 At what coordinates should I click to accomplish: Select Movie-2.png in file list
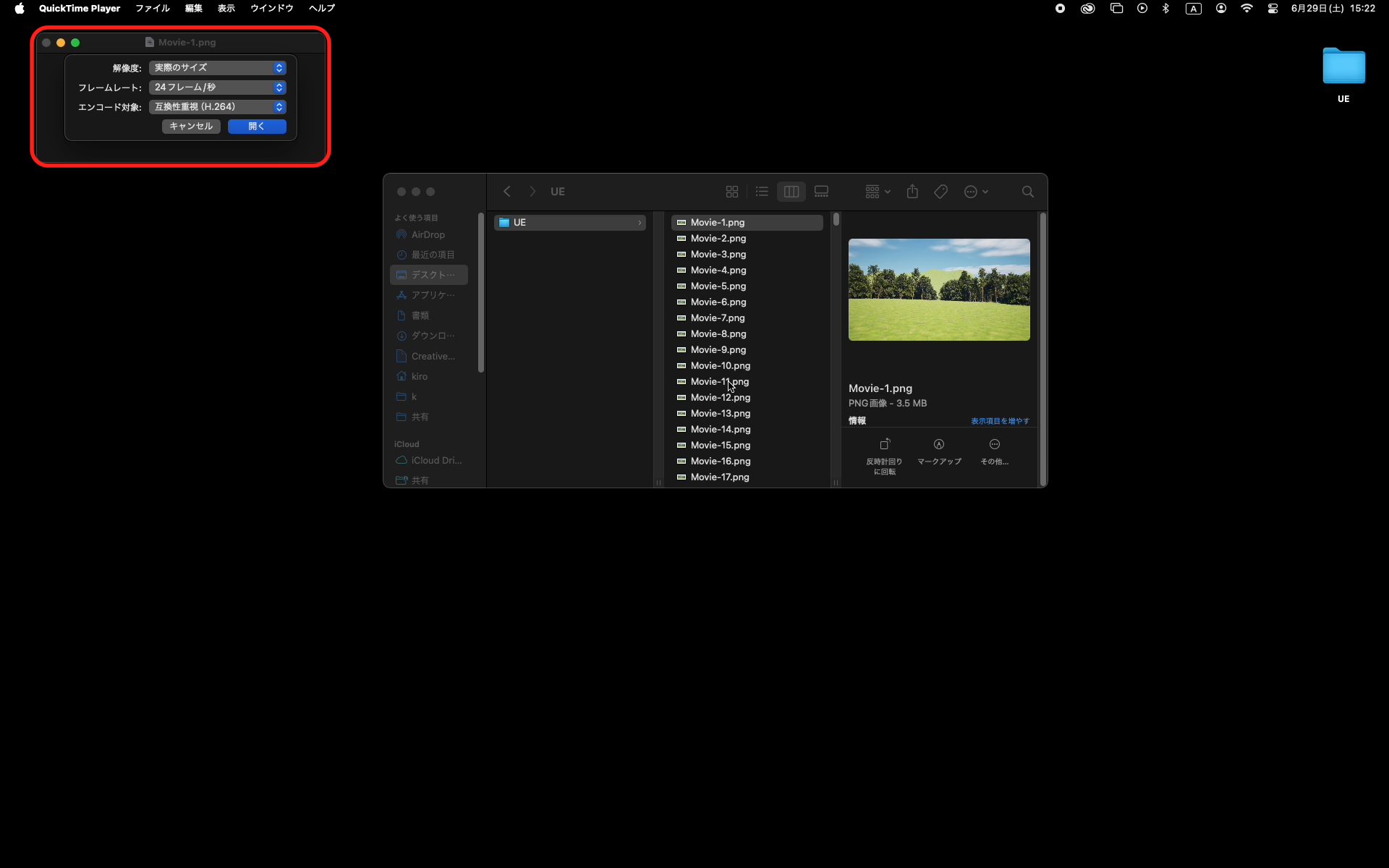[747, 239]
